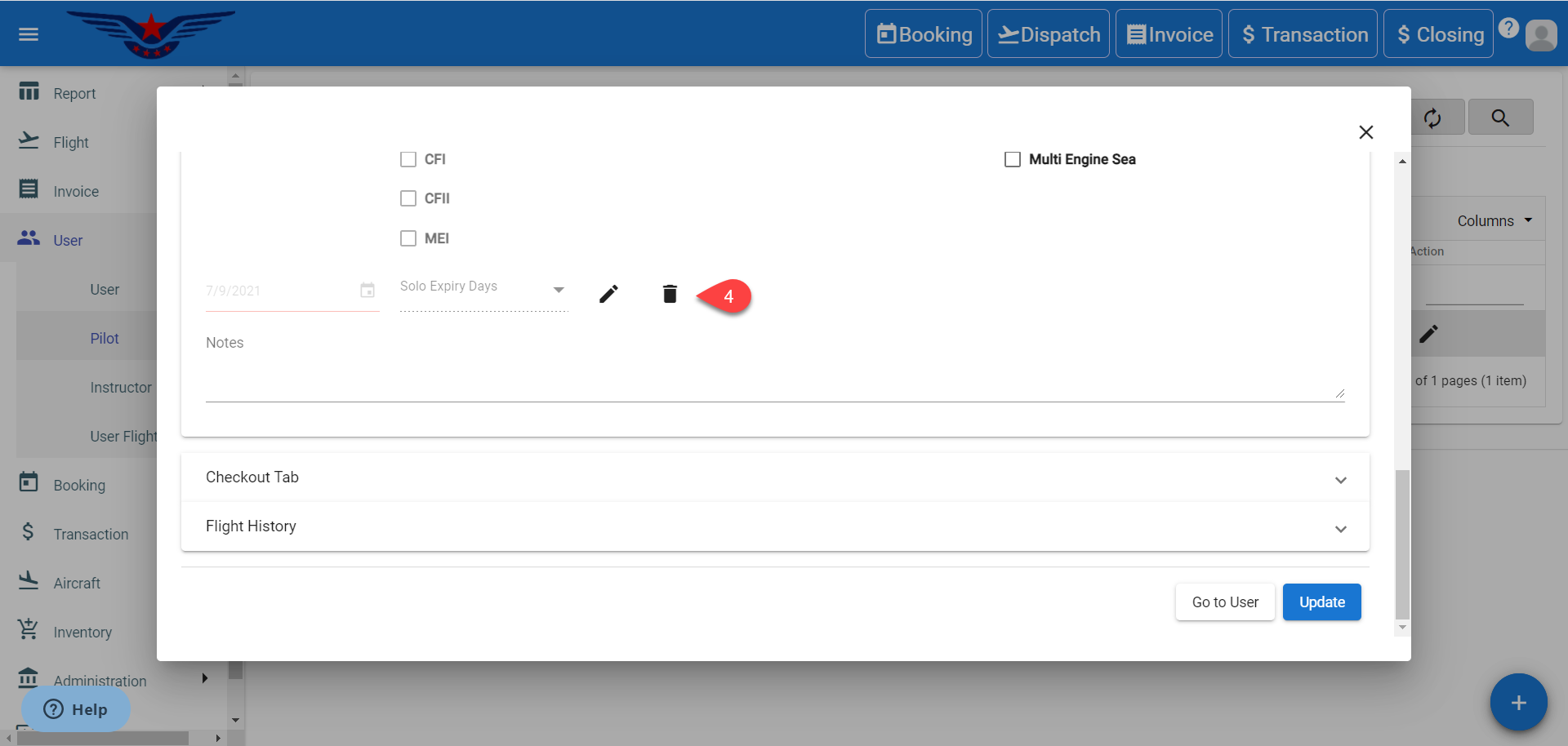Click the trash delete icon in the dialog
The image size is (1568, 746).
670,294
